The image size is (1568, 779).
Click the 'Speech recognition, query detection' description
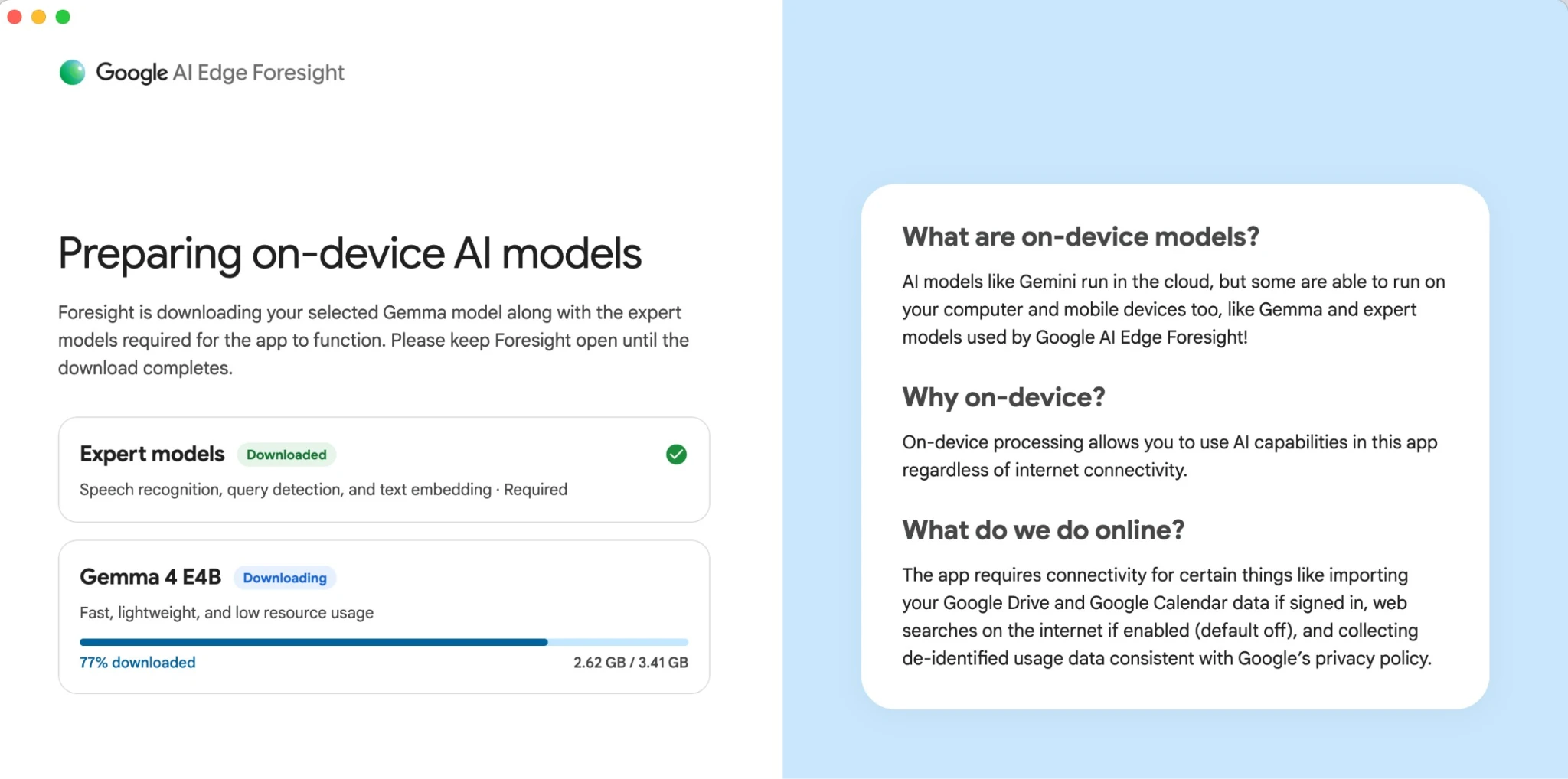[x=323, y=490]
